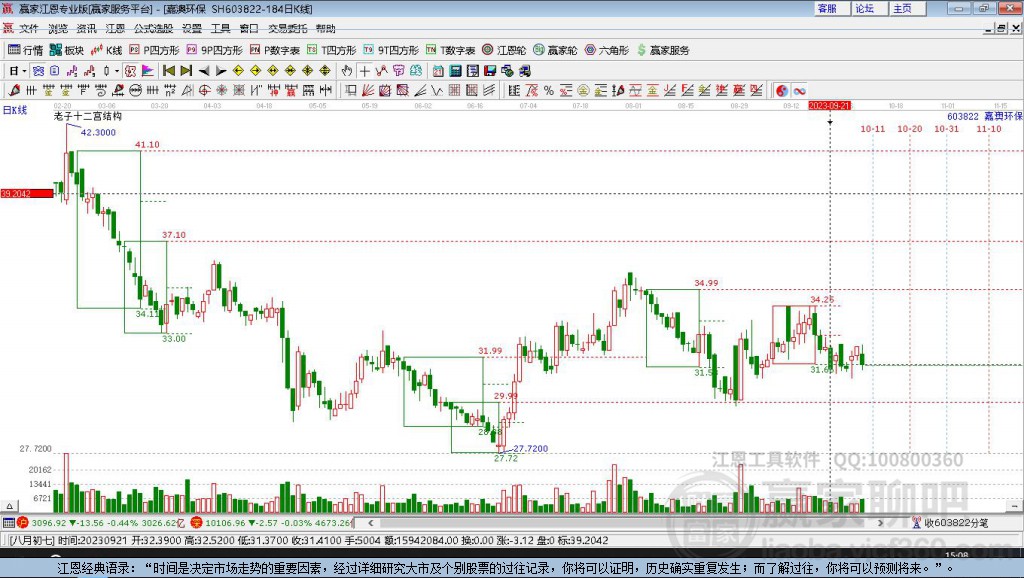Click the 收603822分笔 status entry
The height and width of the screenshot is (578, 1024).
pyautogui.click(x=956, y=522)
